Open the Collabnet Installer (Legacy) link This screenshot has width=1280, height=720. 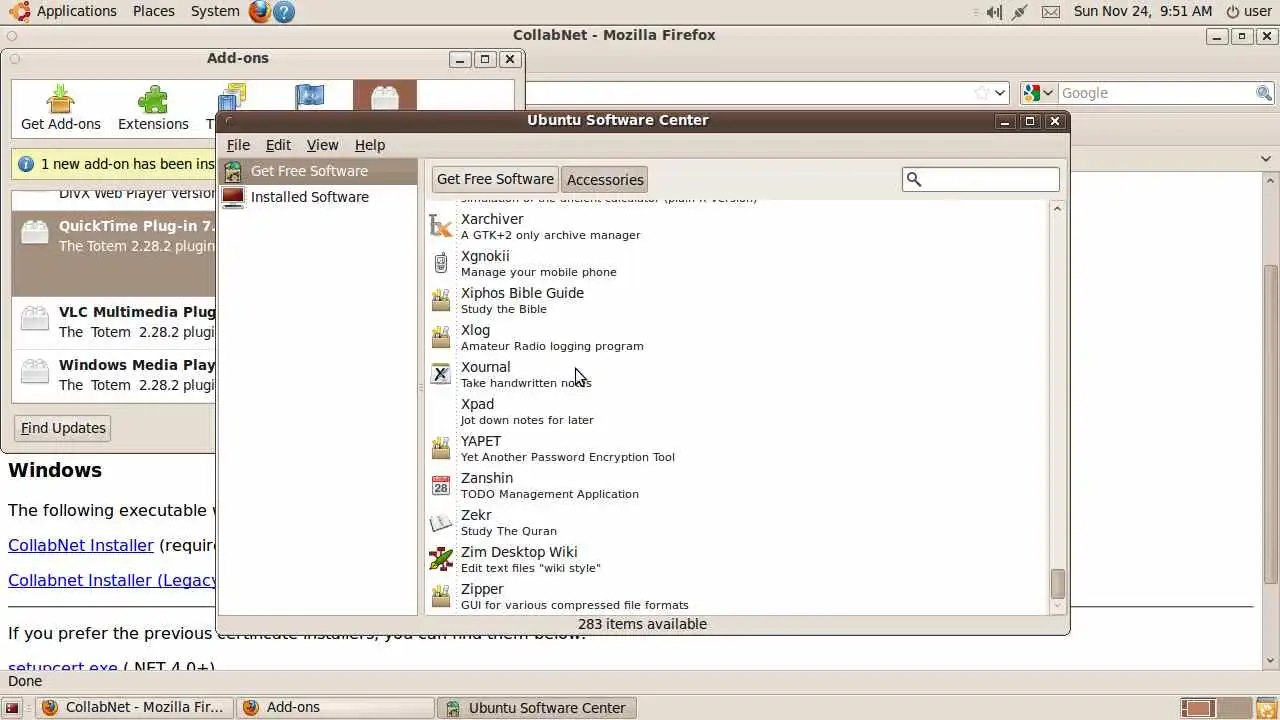[x=112, y=580]
